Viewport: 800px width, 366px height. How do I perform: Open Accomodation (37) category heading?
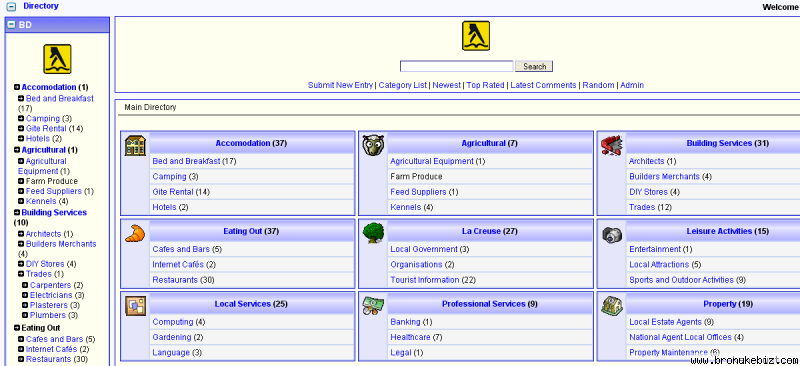click(251, 143)
